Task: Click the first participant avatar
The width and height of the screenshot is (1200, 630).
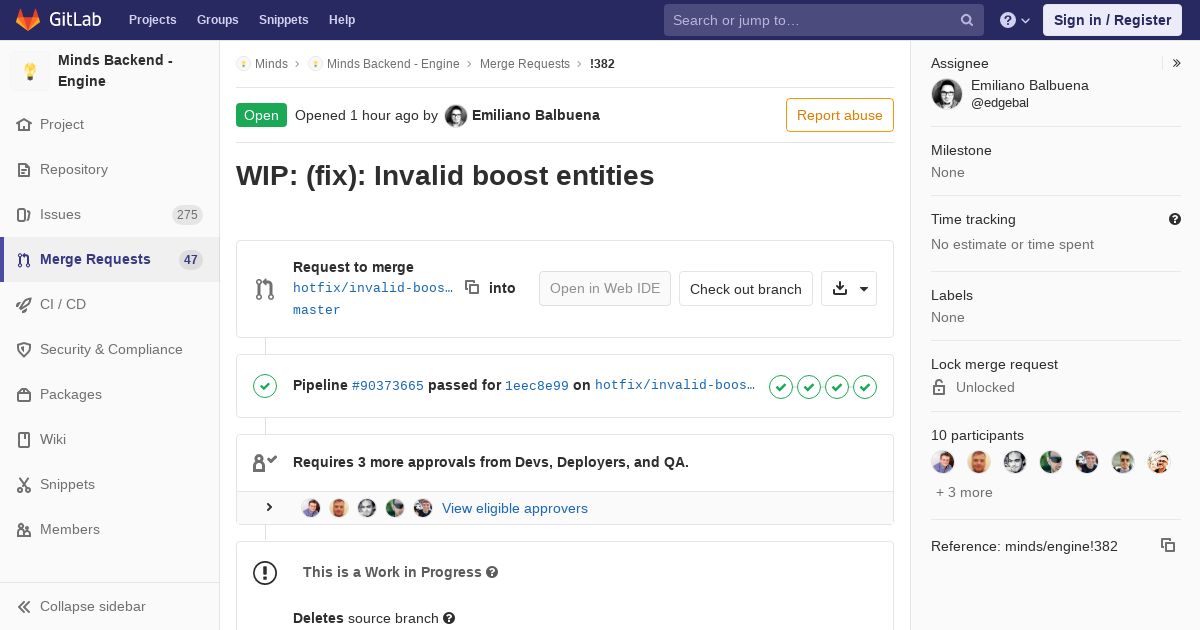Action: point(943,462)
